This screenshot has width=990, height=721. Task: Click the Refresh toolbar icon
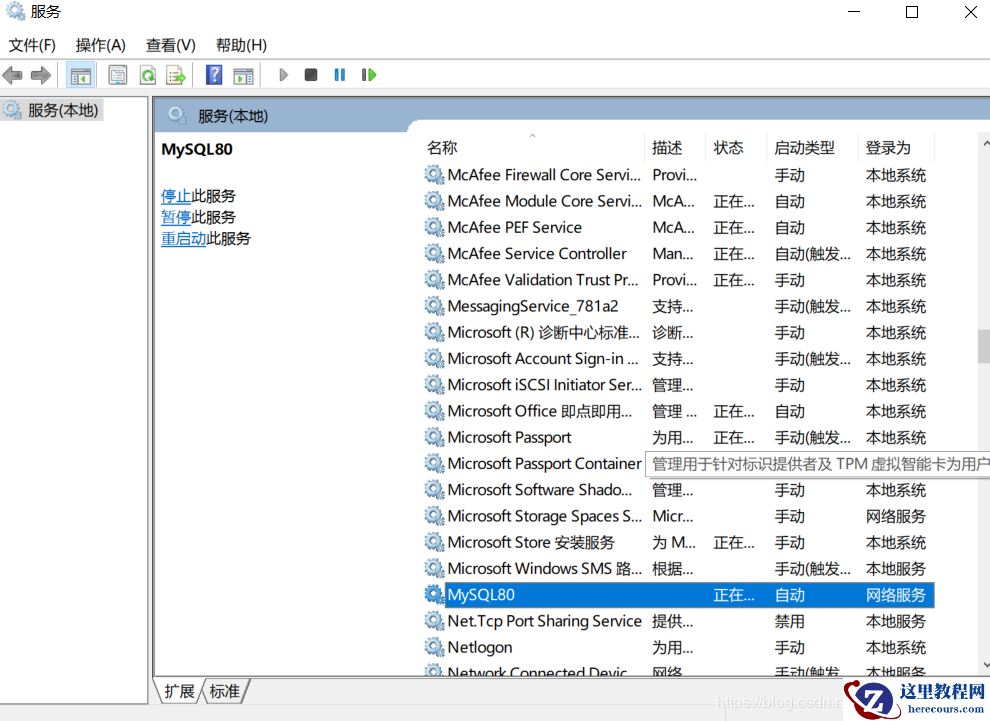tap(148, 76)
